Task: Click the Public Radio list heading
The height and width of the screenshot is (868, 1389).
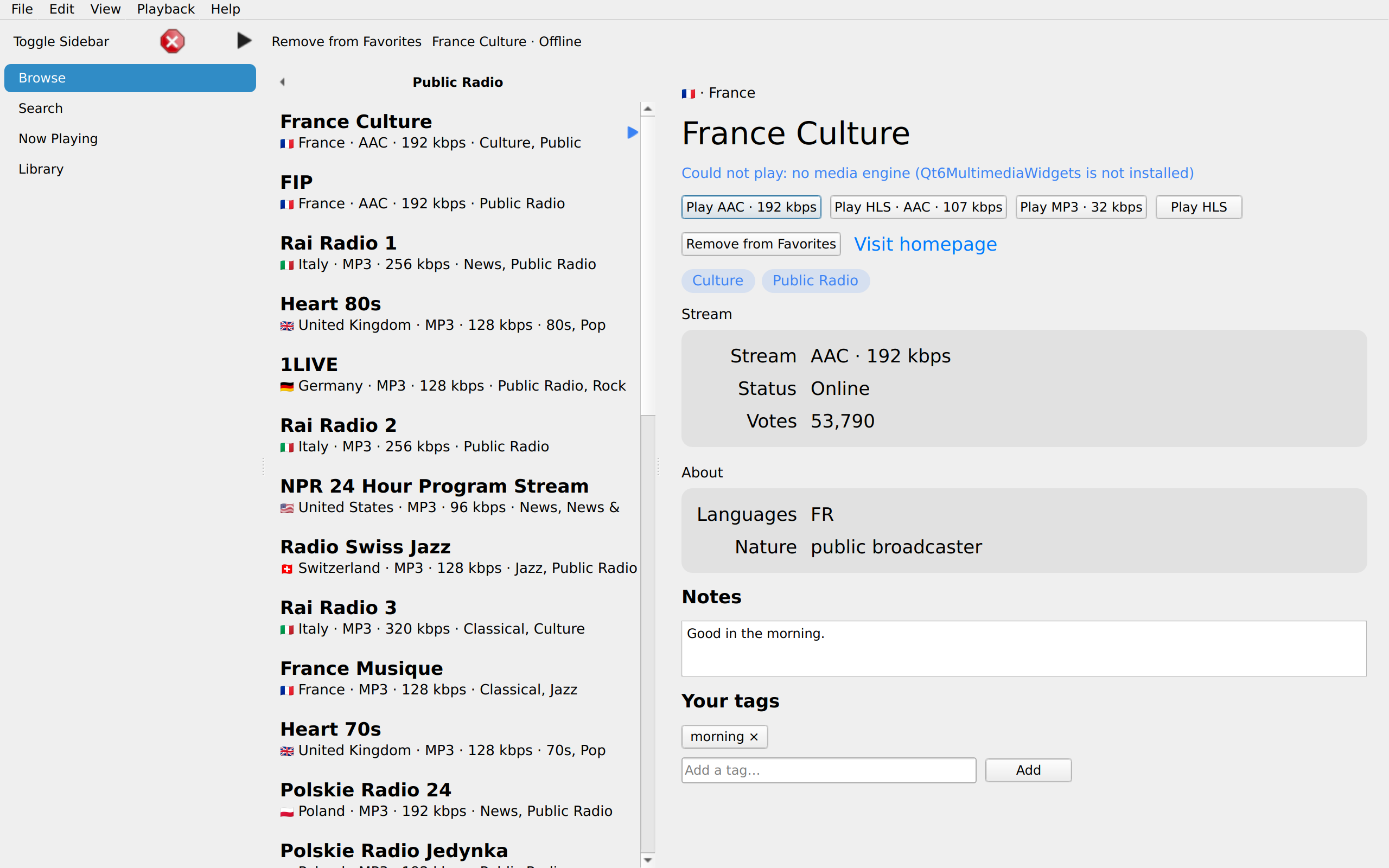Action: [458, 82]
